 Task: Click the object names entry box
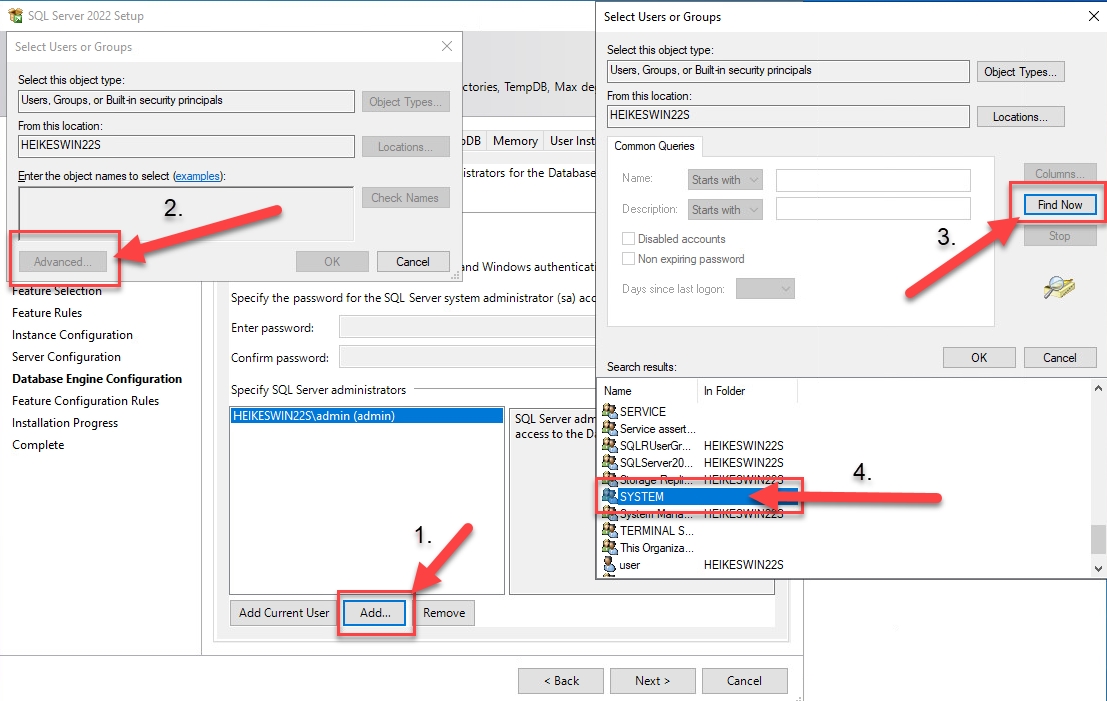click(186, 214)
